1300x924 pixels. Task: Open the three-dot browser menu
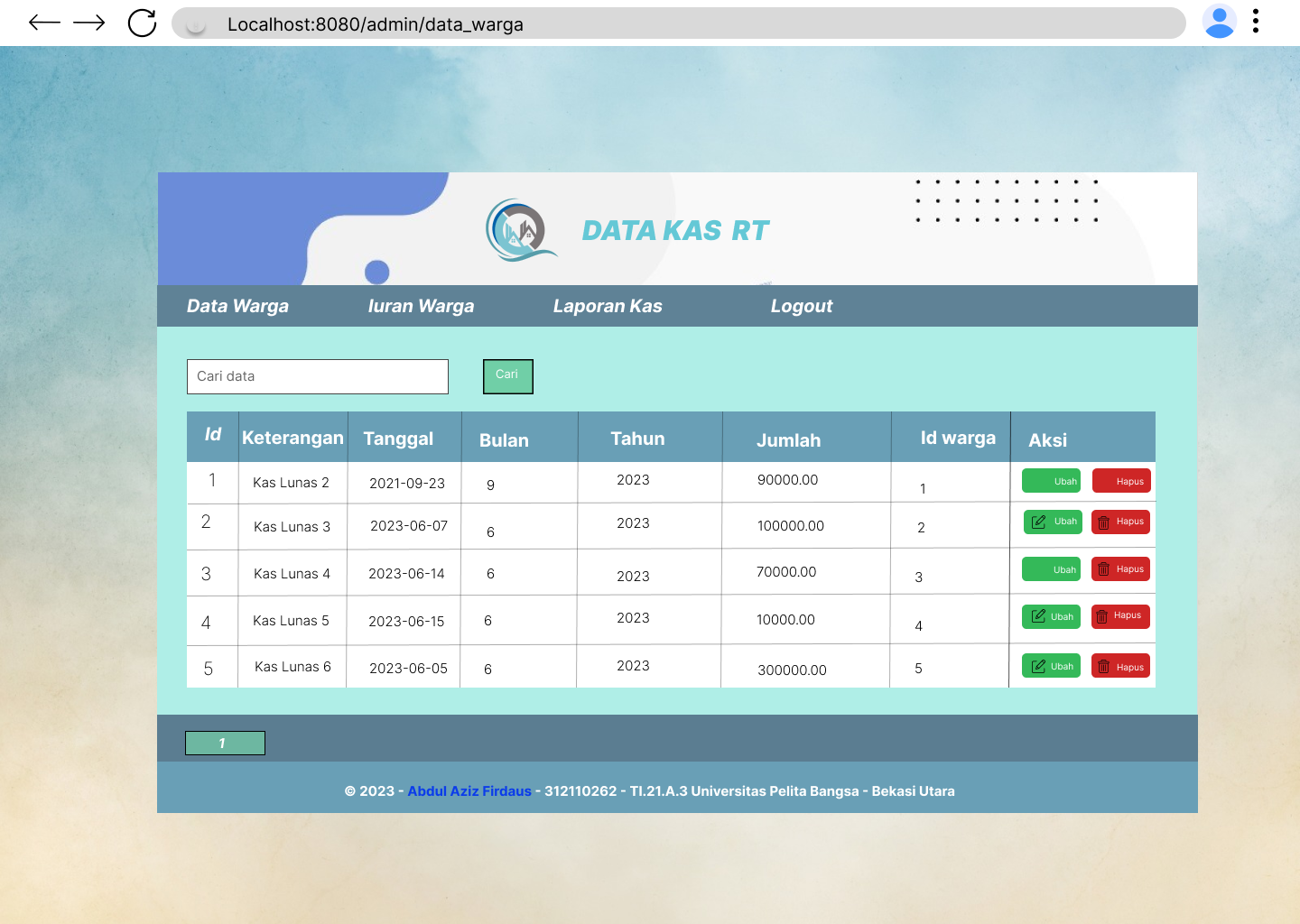coord(1255,22)
